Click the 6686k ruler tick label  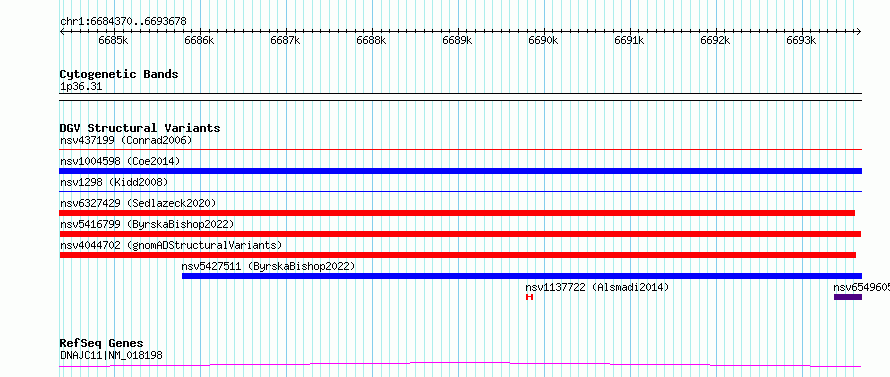200,40
